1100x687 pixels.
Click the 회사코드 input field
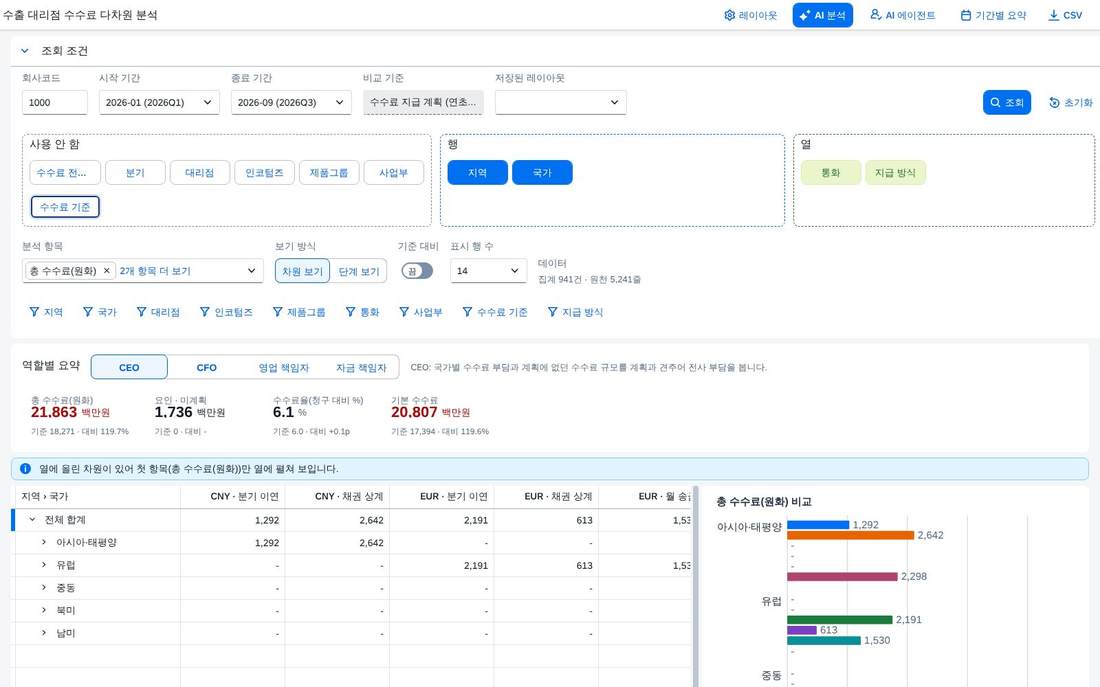tap(55, 102)
